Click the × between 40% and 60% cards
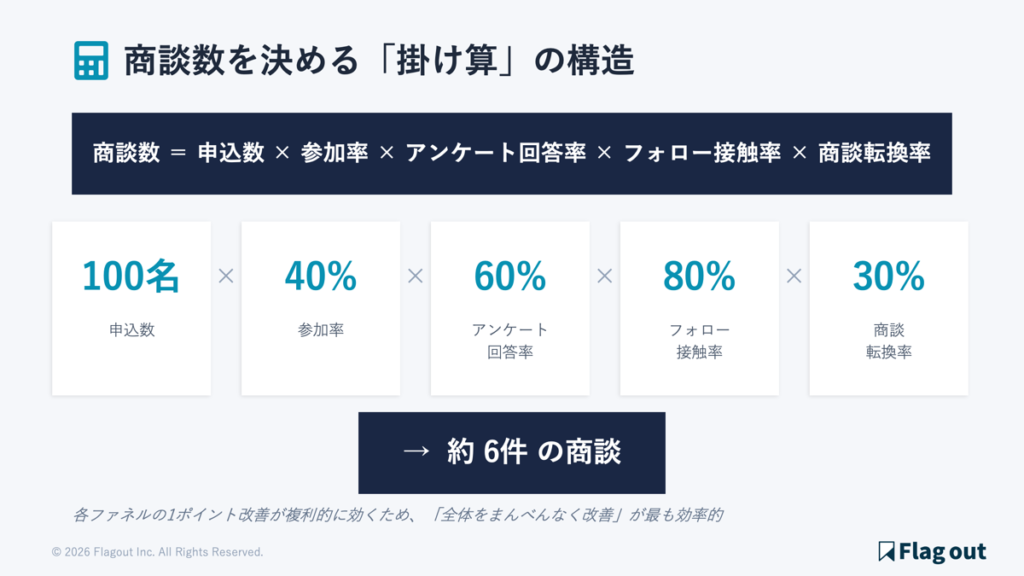Screen dimensions: 1024x576 [415, 276]
